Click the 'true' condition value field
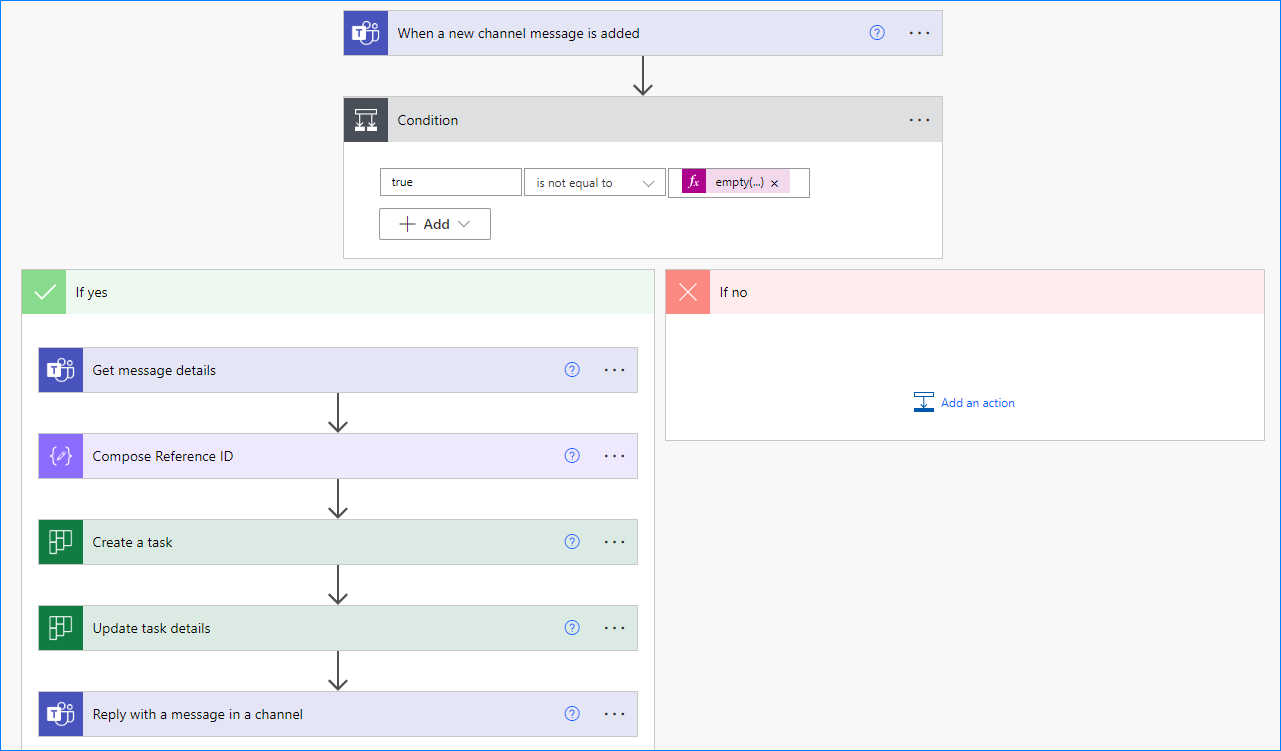The width and height of the screenshot is (1281, 751). [x=450, y=183]
